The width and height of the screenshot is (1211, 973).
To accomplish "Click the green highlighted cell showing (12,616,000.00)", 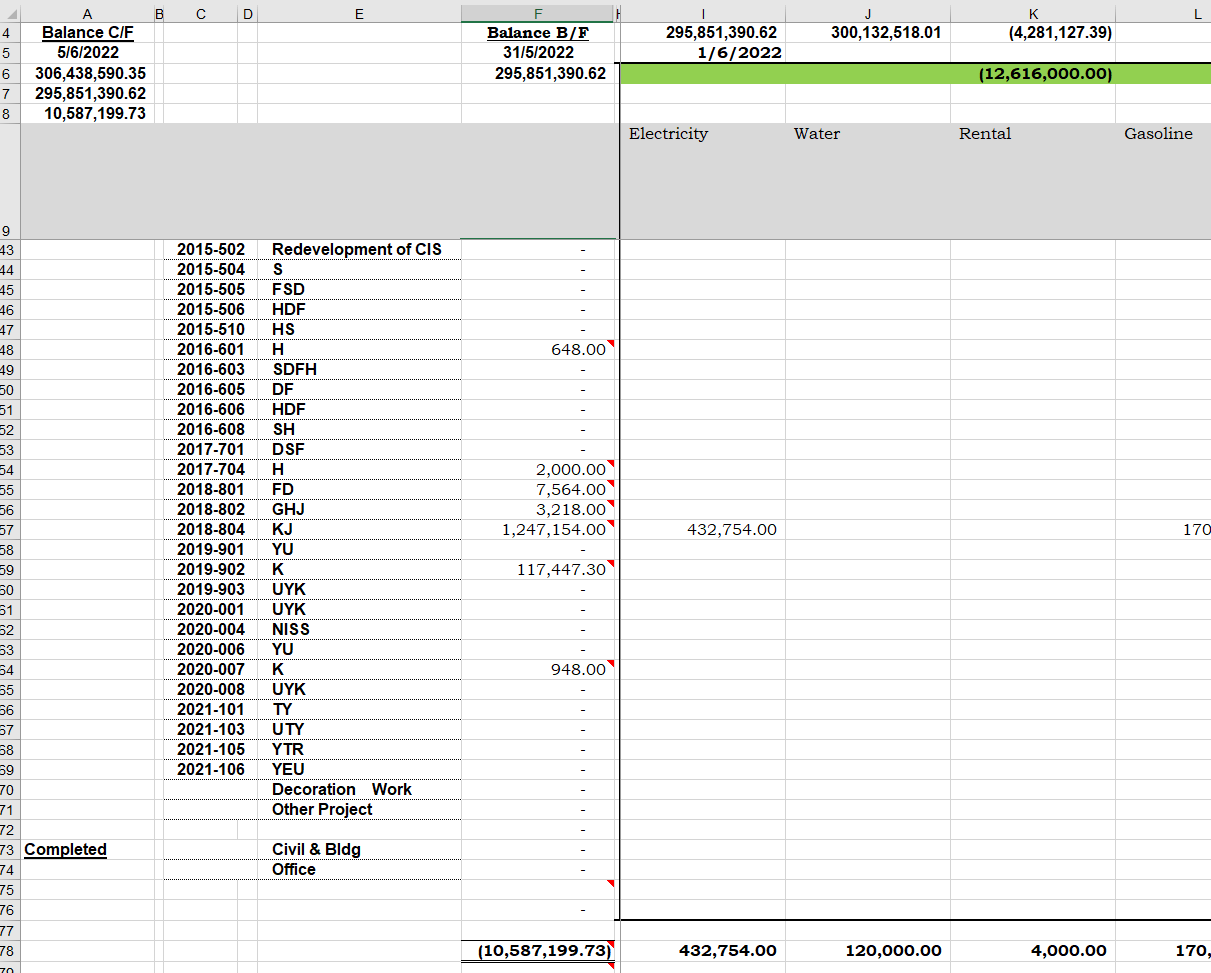I will point(915,73).
